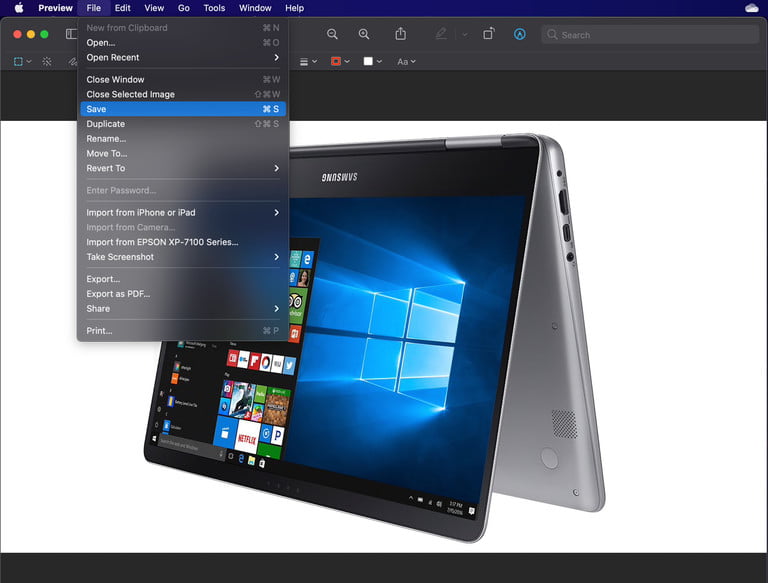Viewport: 768px width, 583px height.
Task: Open the Edit menu
Action: [x=122, y=8]
